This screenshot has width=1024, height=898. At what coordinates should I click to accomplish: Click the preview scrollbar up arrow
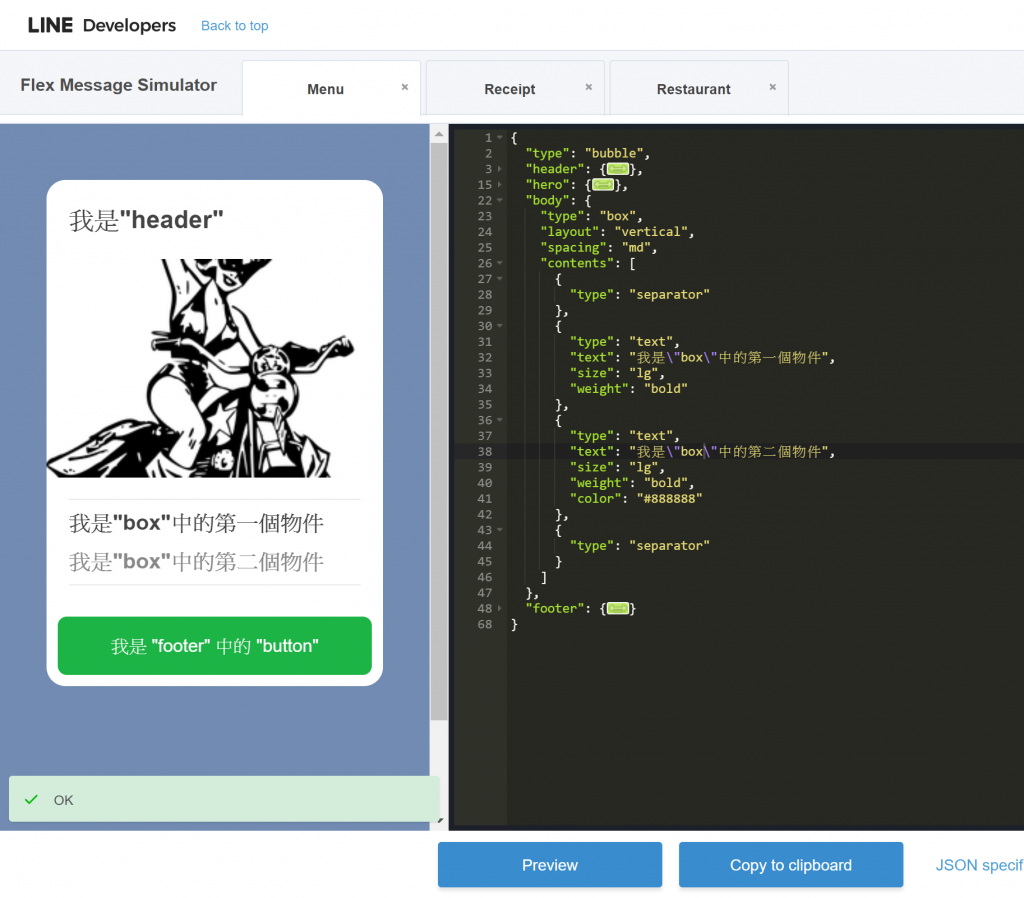coord(439,134)
